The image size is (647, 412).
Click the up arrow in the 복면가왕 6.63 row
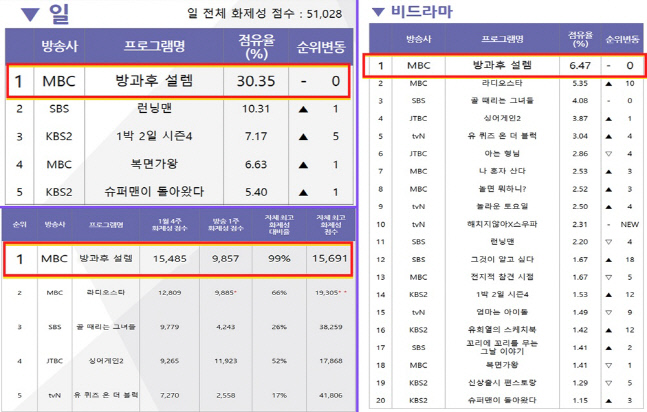pyautogui.click(x=303, y=165)
